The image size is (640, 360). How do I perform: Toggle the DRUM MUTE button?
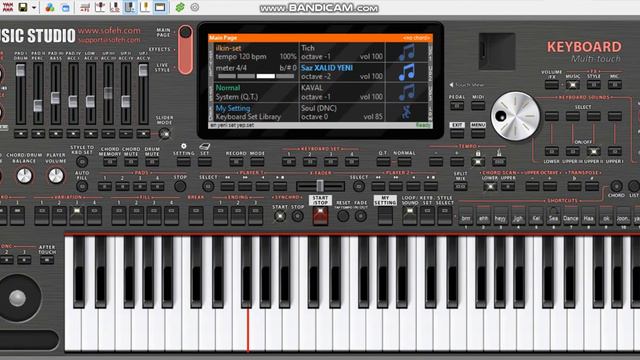pyautogui.click(x=152, y=162)
